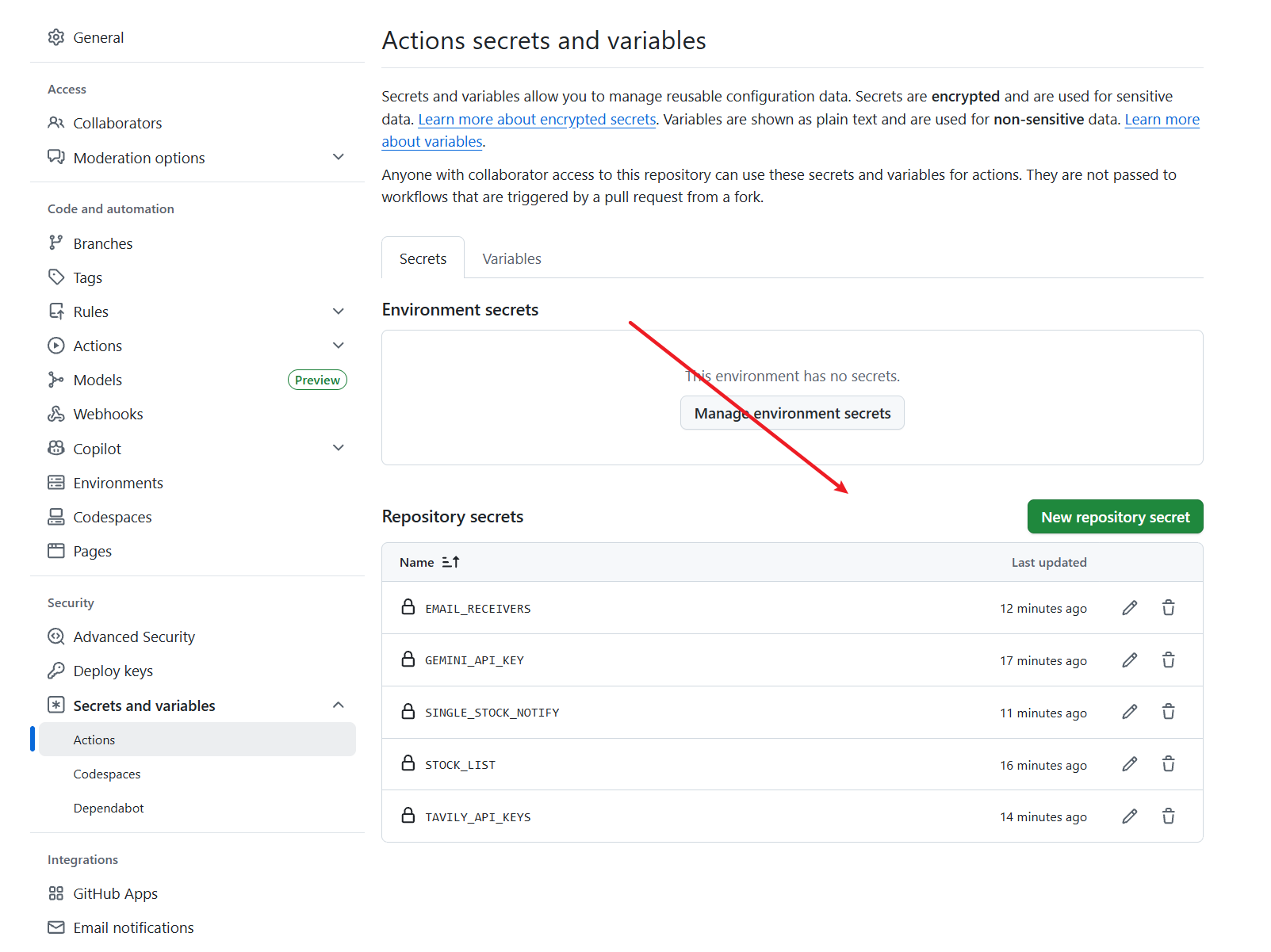
Task: Delete the GEMINI_API_KEY secret using trash icon
Action: click(1168, 660)
